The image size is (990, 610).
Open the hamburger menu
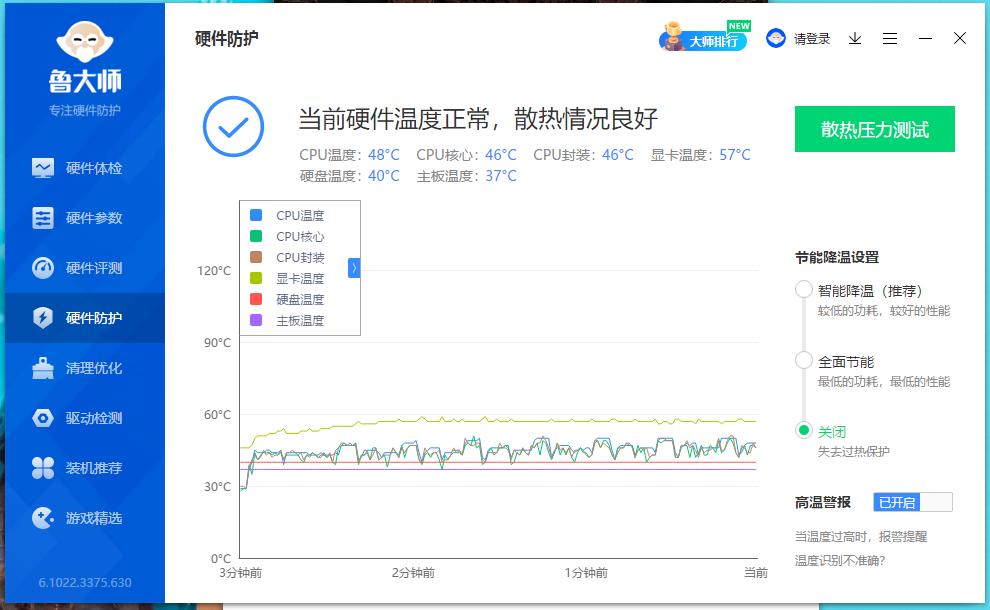tap(890, 38)
